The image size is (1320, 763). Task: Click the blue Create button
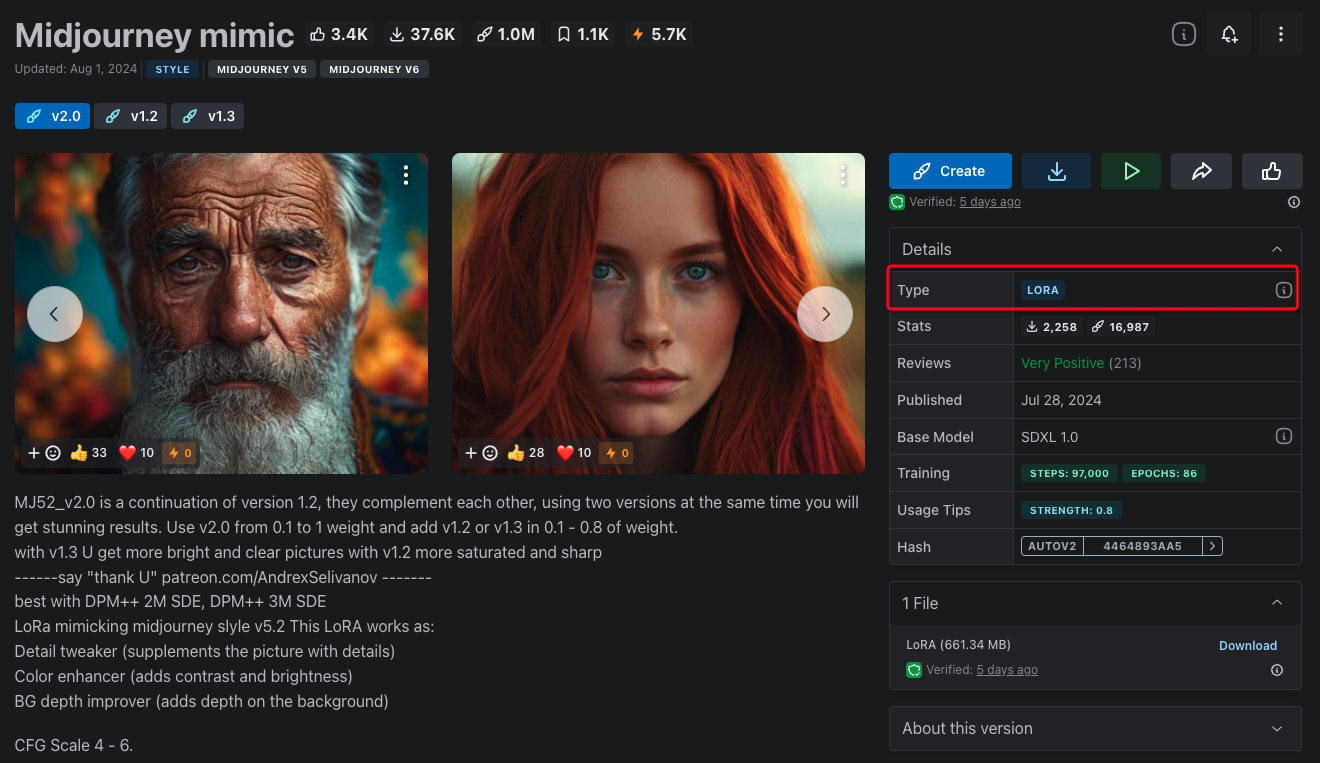[x=950, y=171]
